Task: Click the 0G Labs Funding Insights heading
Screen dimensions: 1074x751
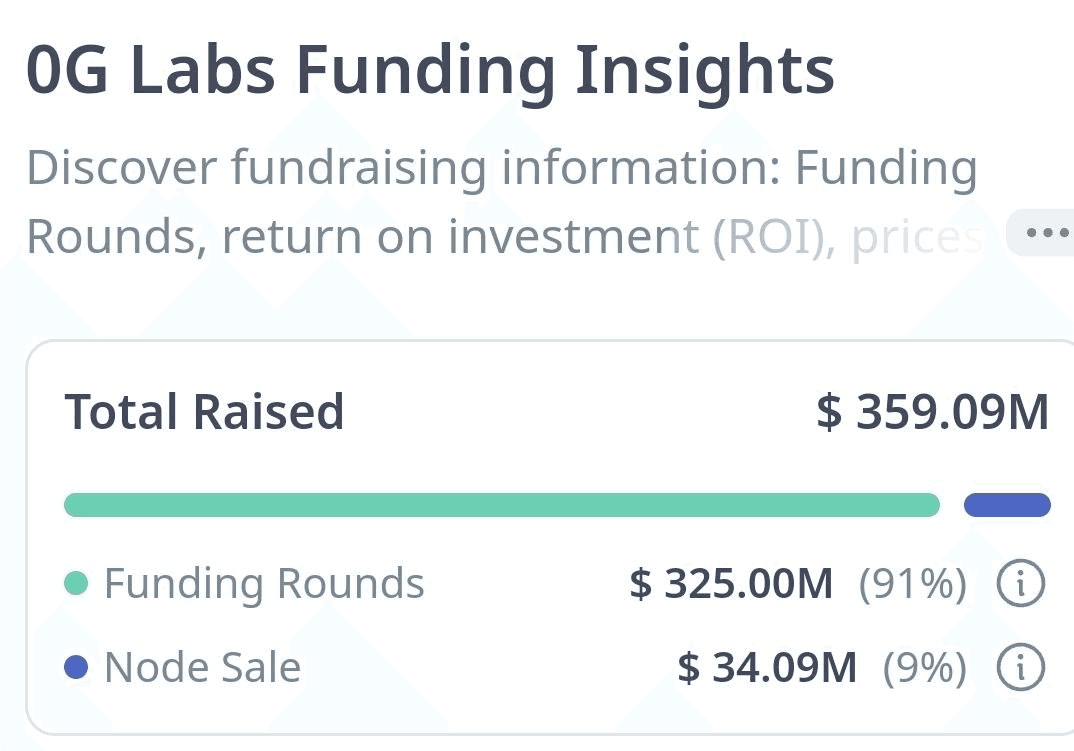Action: 430,71
